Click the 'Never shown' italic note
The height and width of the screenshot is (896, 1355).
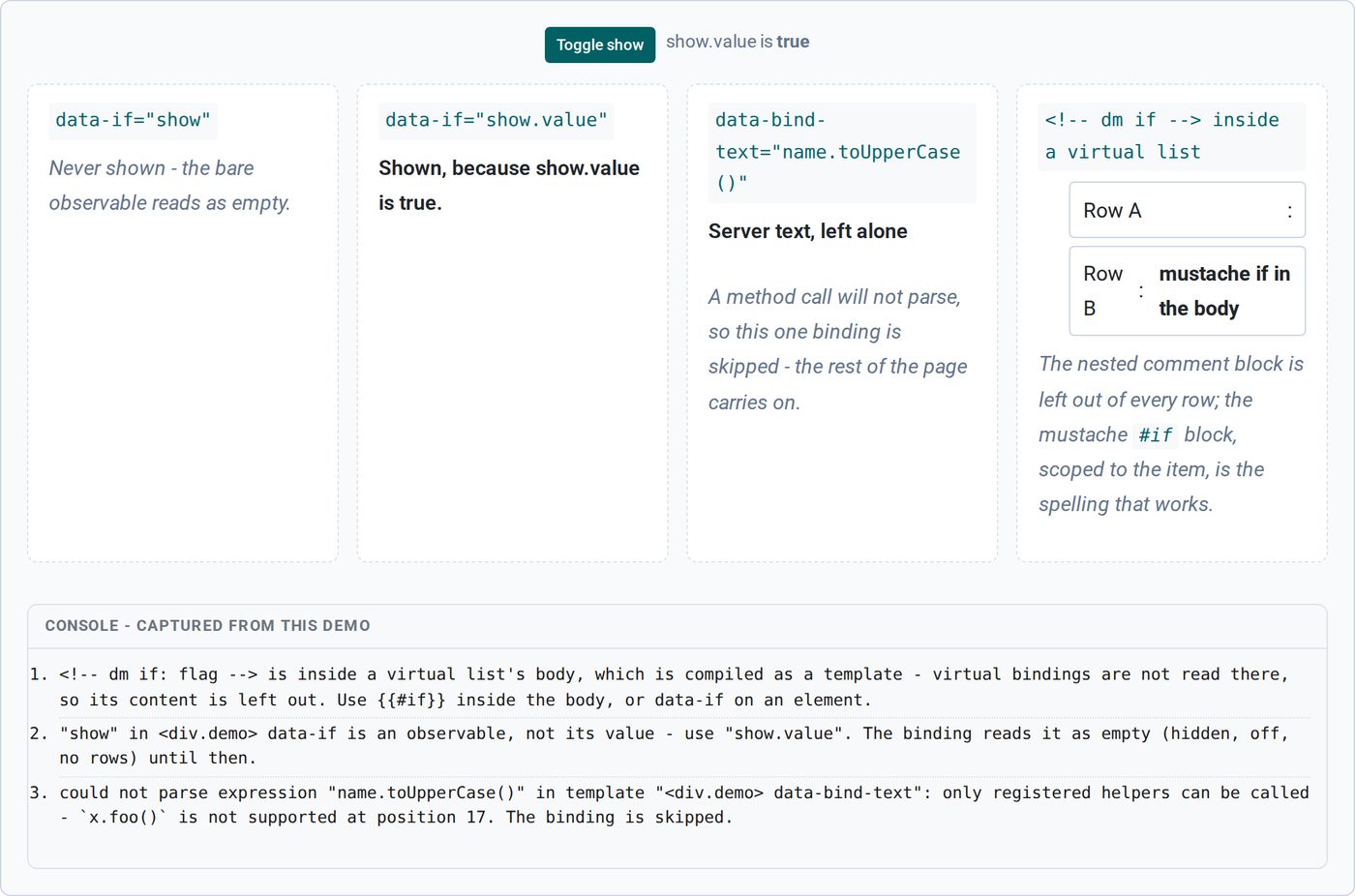coord(170,186)
